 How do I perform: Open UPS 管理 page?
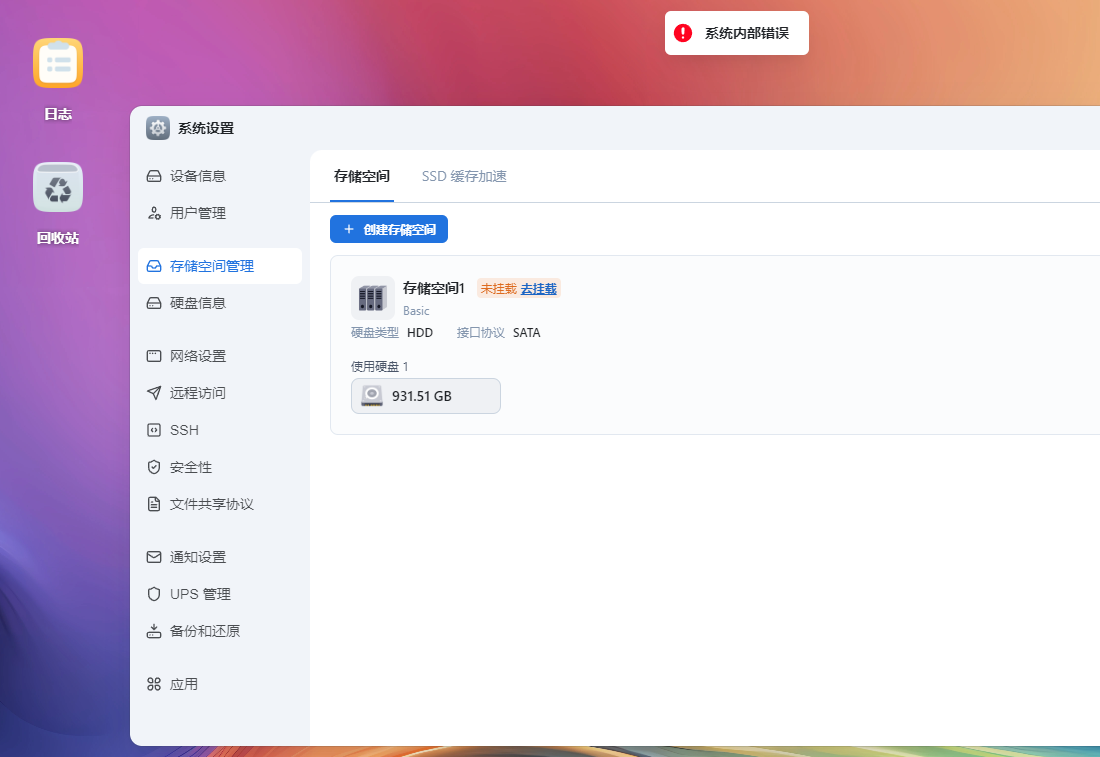click(x=200, y=594)
